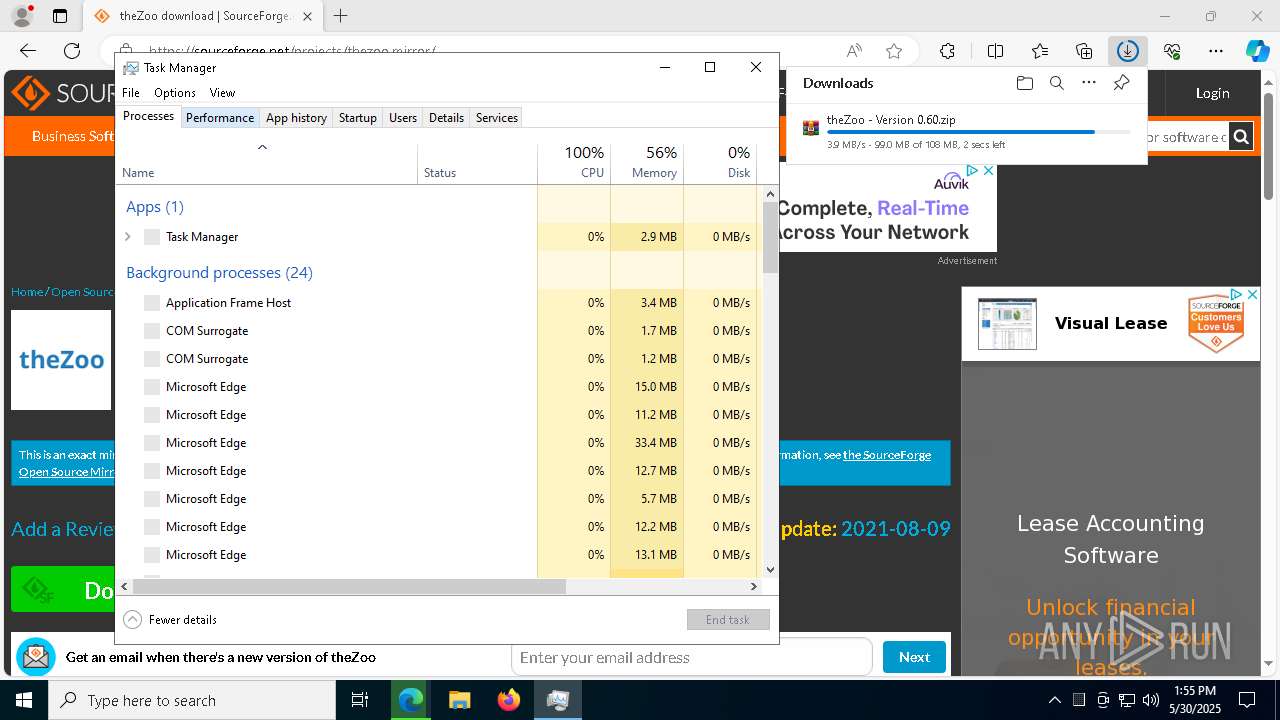
Task: Toggle Edge split screen icon
Action: [x=995, y=51]
